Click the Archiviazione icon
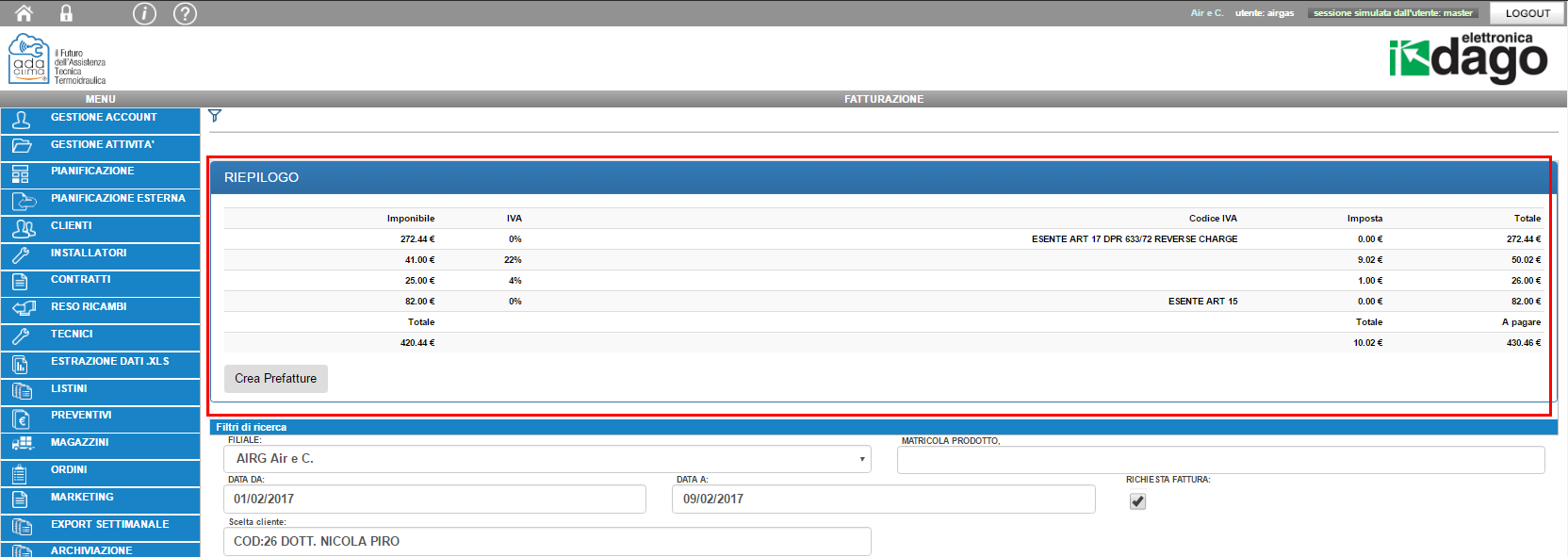Image resolution: width=1568 pixels, height=557 pixels. pos(22,551)
